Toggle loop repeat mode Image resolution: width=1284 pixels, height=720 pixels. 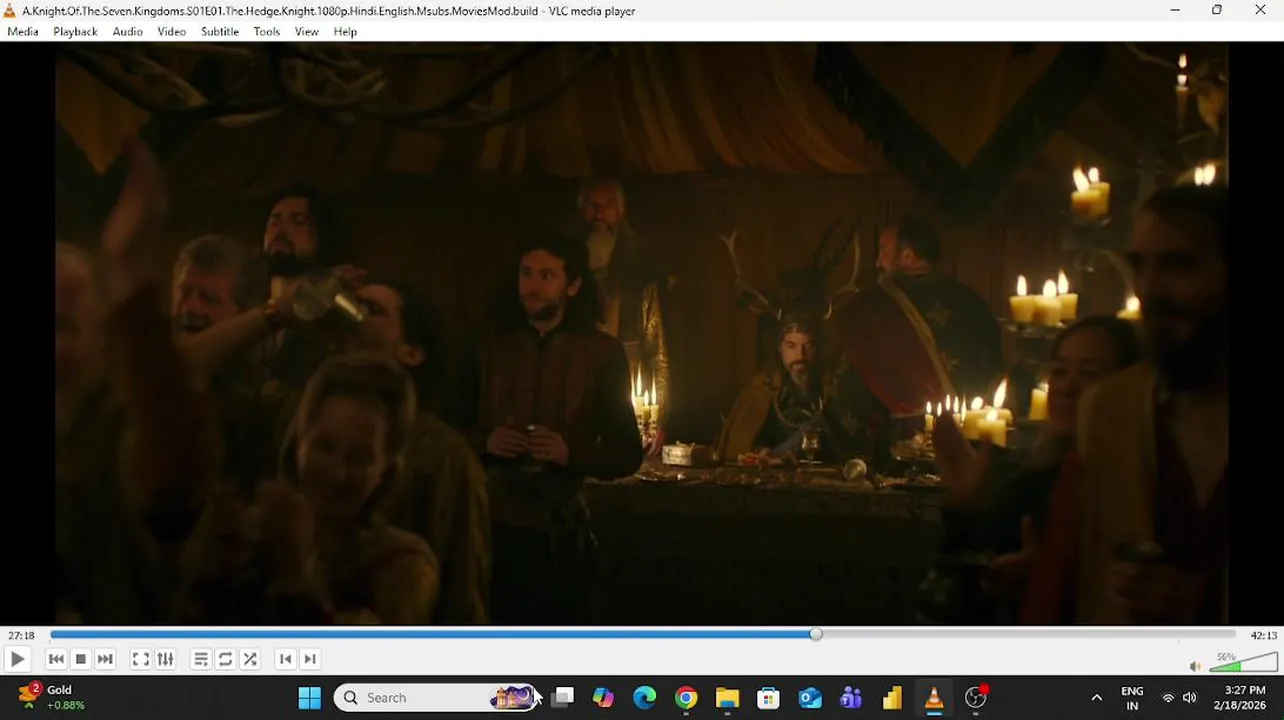[x=225, y=659]
